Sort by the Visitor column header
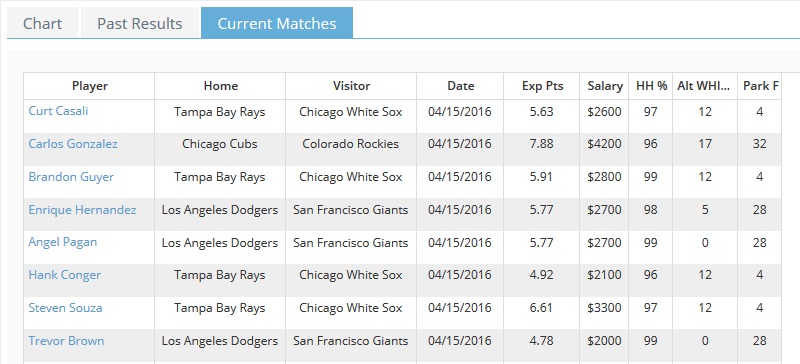The image size is (800, 364). coord(351,86)
